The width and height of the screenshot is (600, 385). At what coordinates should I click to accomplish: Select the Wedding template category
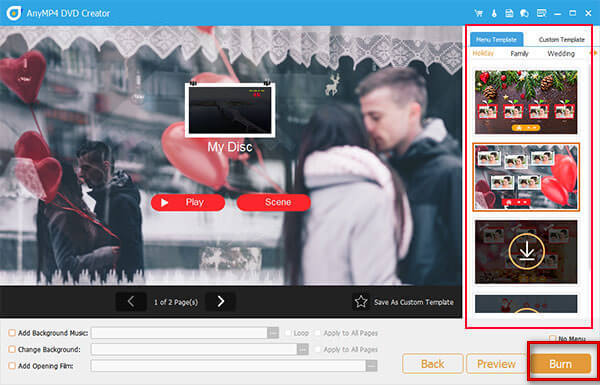click(x=561, y=54)
